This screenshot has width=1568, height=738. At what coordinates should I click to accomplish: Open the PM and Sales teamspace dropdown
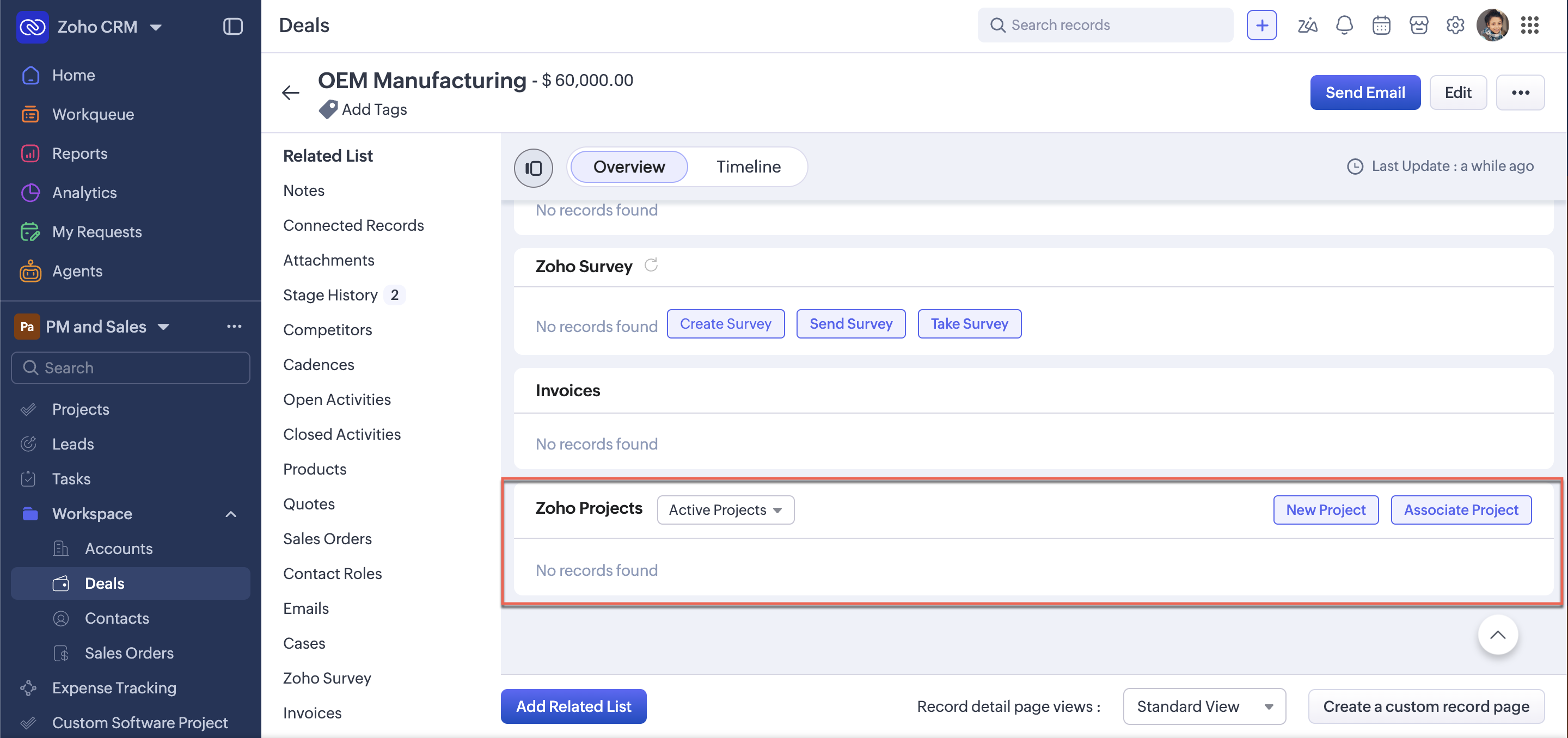point(163,327)
